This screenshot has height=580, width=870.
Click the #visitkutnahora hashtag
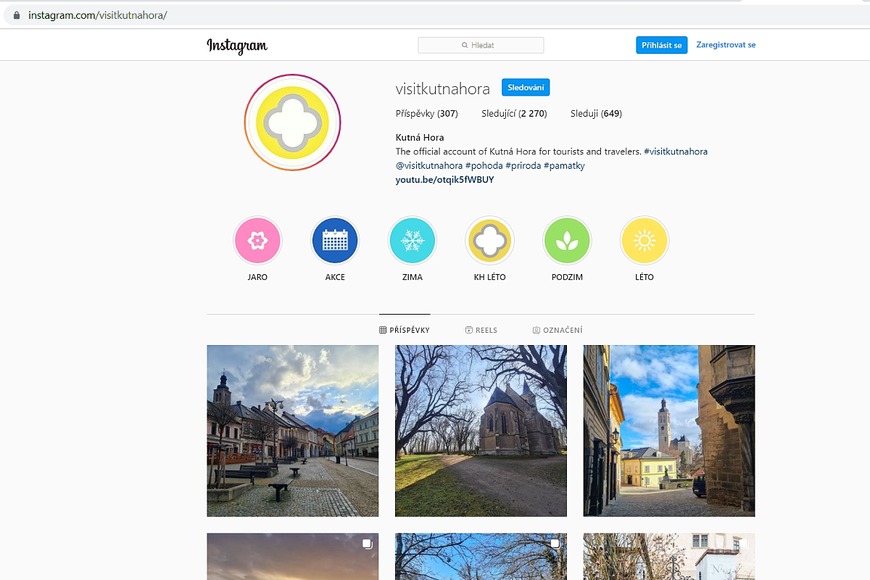coord(675,152)
